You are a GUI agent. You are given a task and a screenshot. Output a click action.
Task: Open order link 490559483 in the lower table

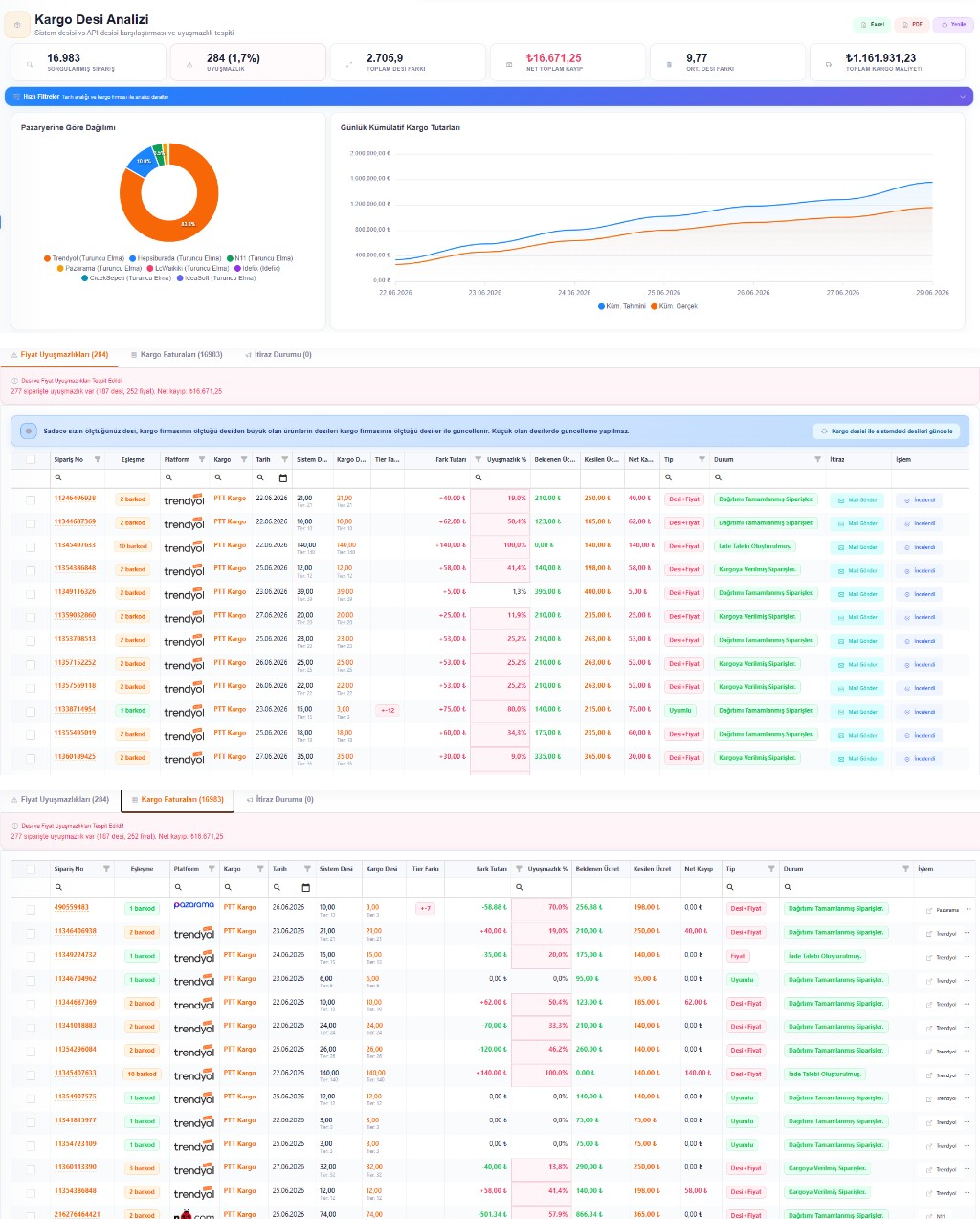(x=72, y=907)
